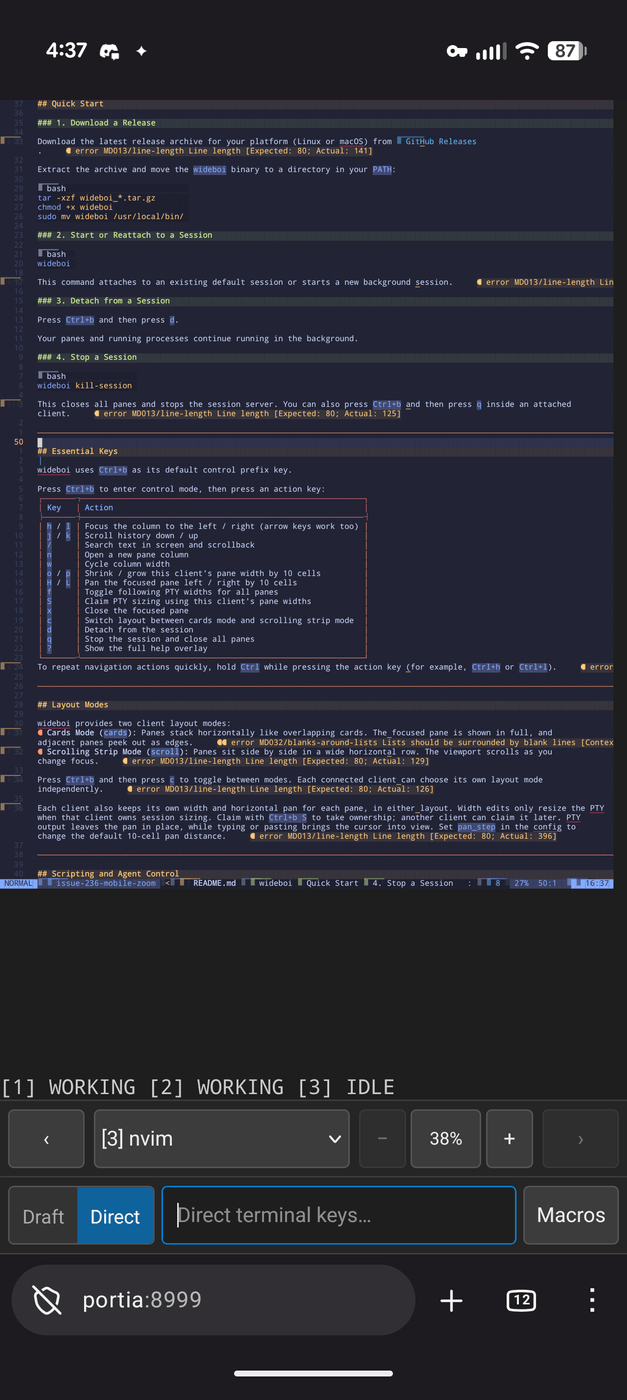Switch to Draft input mode
Viewport: 627px width, 1400px height.
(43, 1216)
